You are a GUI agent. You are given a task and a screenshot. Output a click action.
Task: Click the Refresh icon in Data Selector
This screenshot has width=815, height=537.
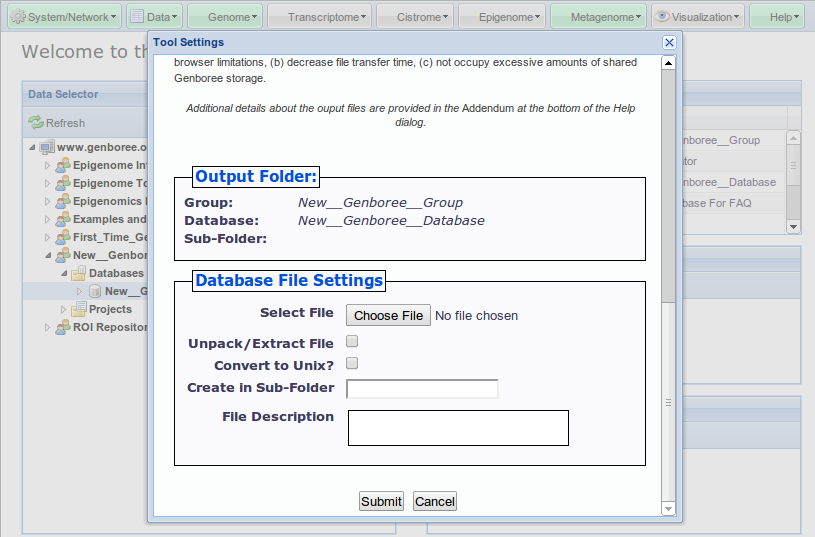point(36,123)
